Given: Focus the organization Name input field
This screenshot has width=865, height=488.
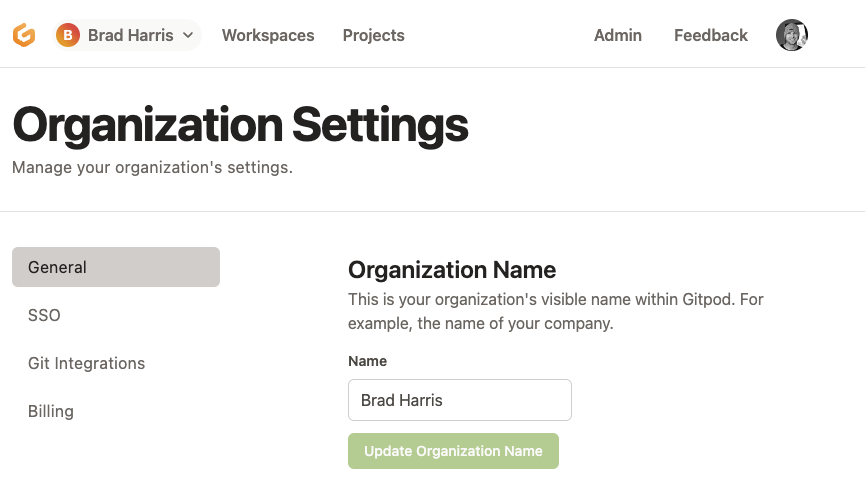Looking at the screenshot, I should point(460,400).
